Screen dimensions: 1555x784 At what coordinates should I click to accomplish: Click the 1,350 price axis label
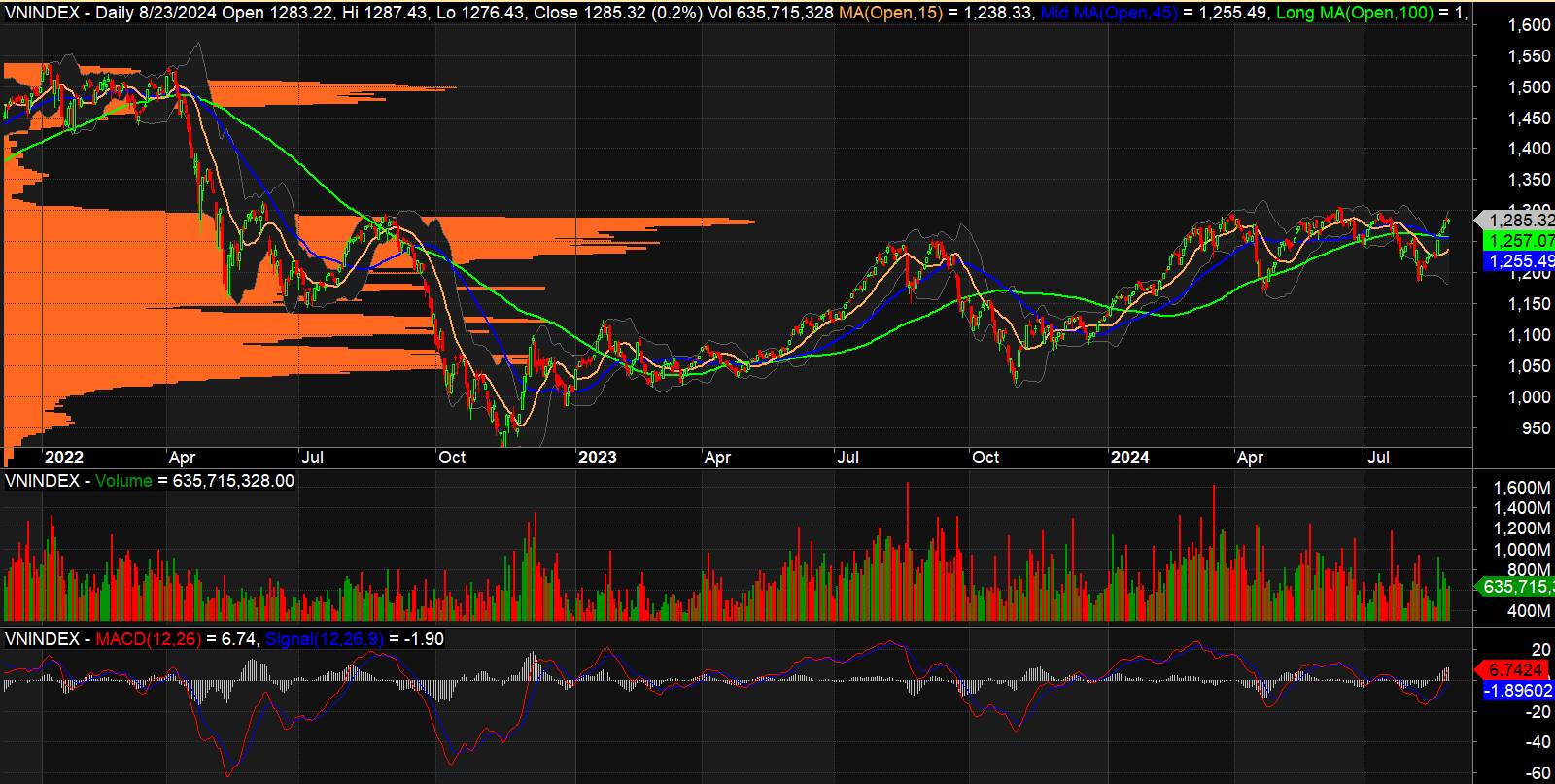point(1529,180)
